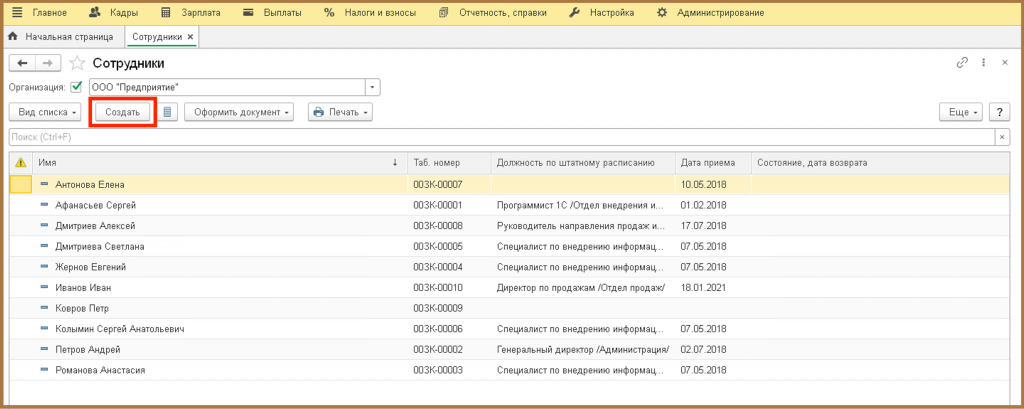Click the Создать button

[x=123, y=112]
